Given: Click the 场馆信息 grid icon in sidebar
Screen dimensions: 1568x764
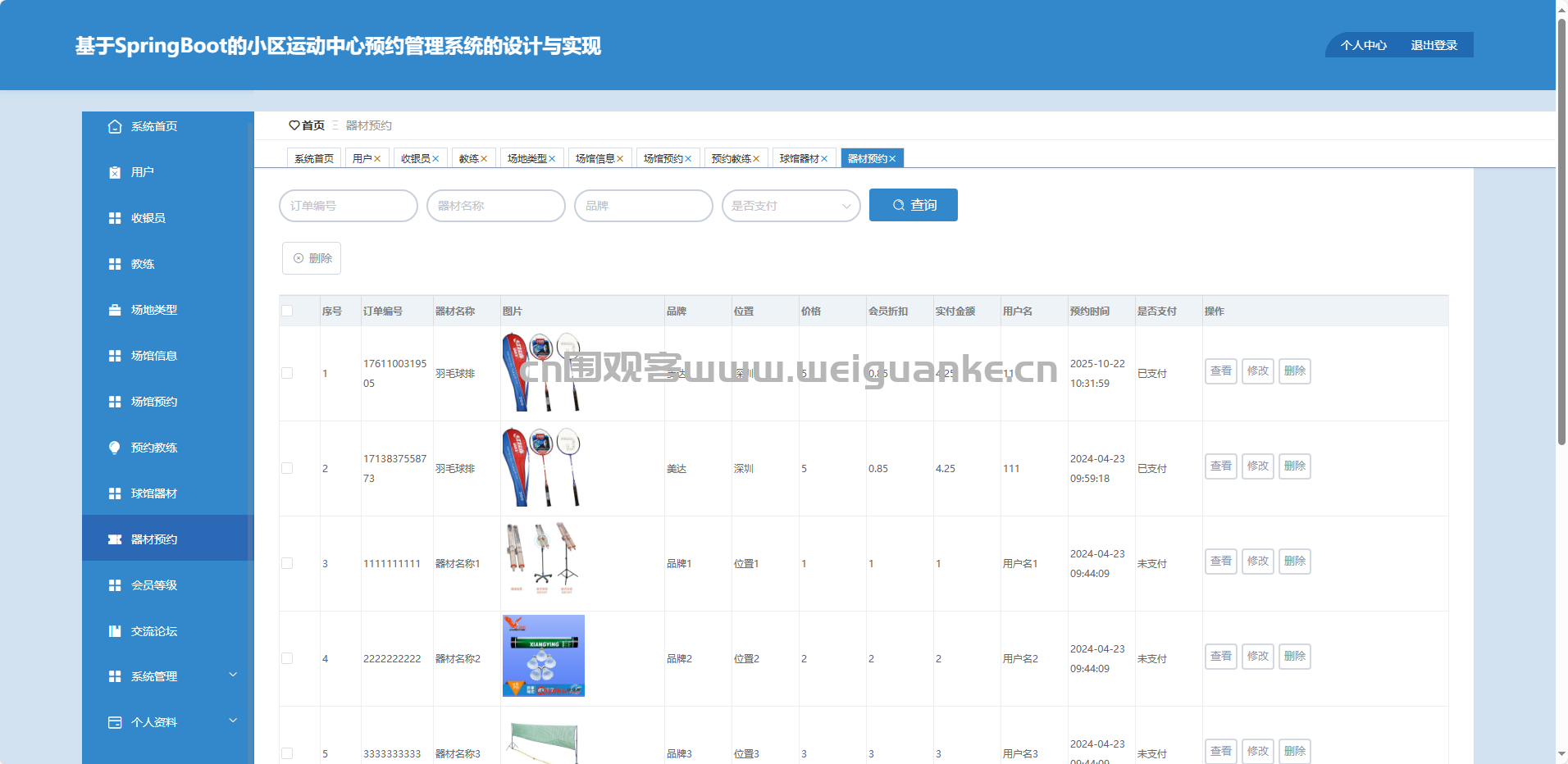Looking at the screenshot, I should pos(115,356).
